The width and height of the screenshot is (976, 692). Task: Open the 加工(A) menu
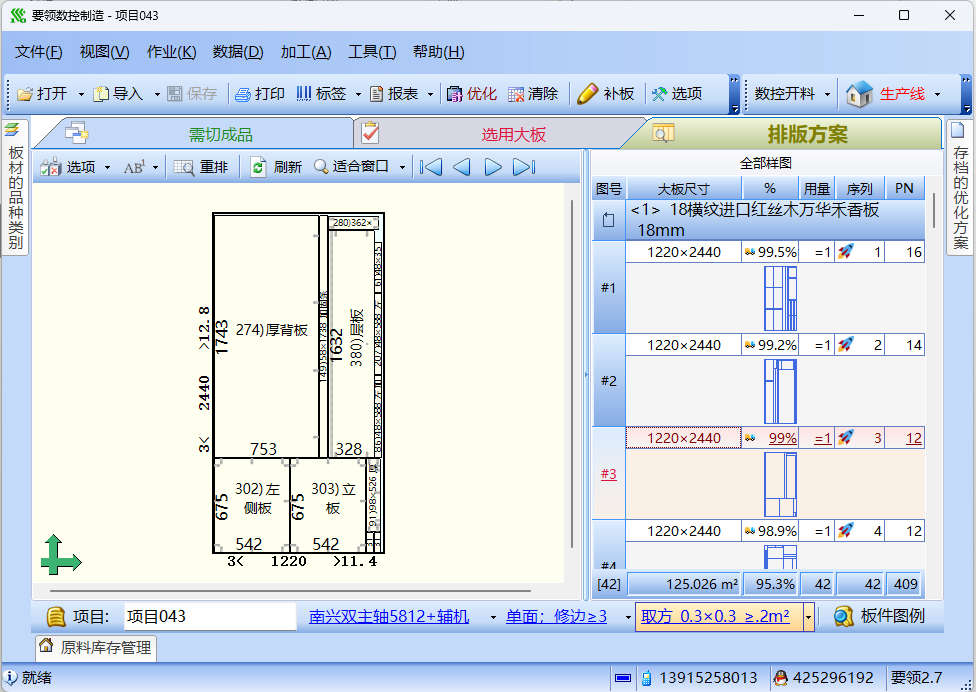305,52
